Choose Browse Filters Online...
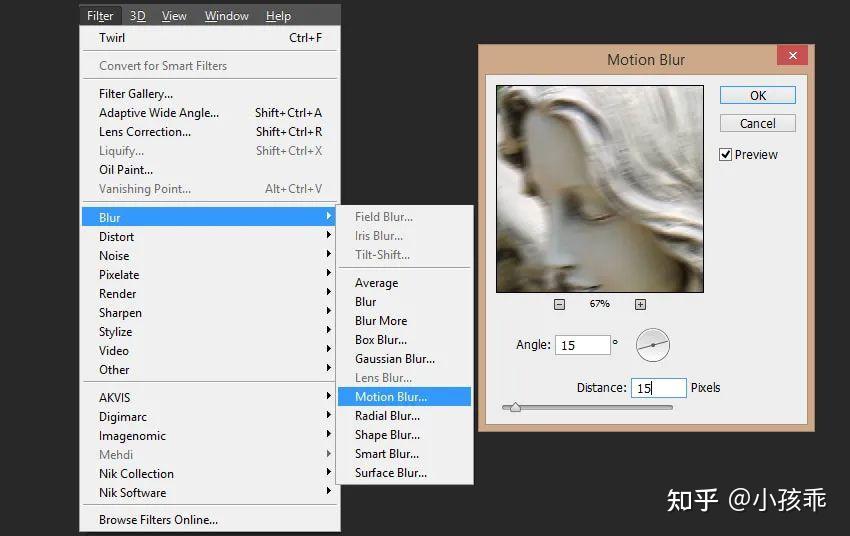850x536 pixels. click(208, 519)
